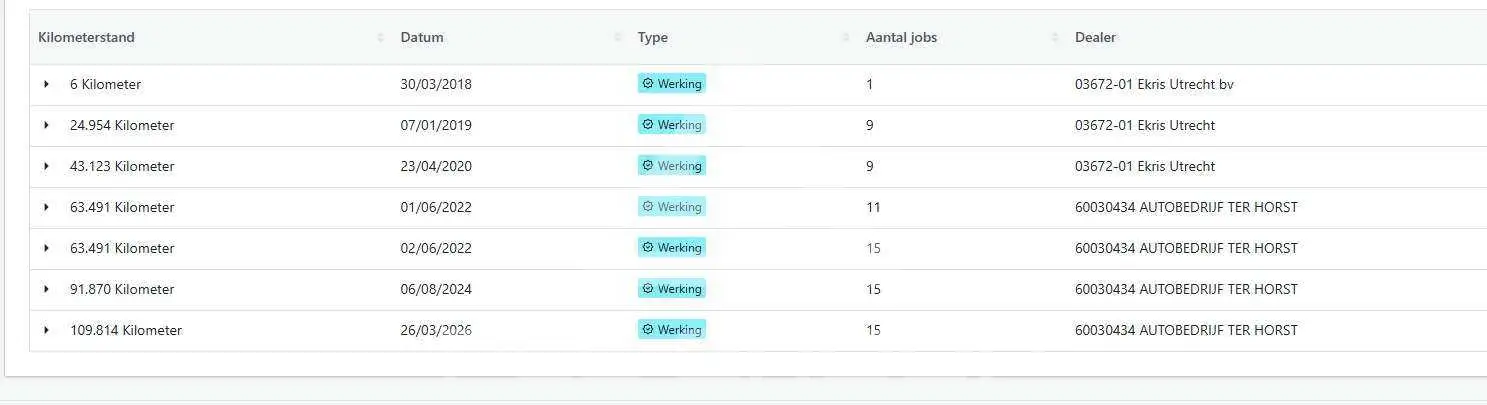Click Werking badge for 06/08/2024

[x=672, y=289]
